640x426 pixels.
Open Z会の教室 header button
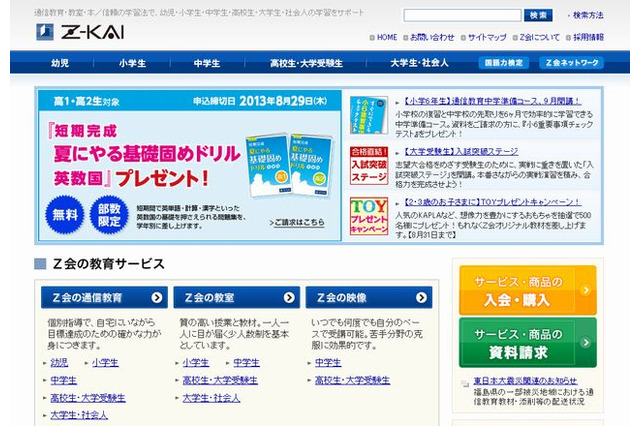click(x=236, y=297)
